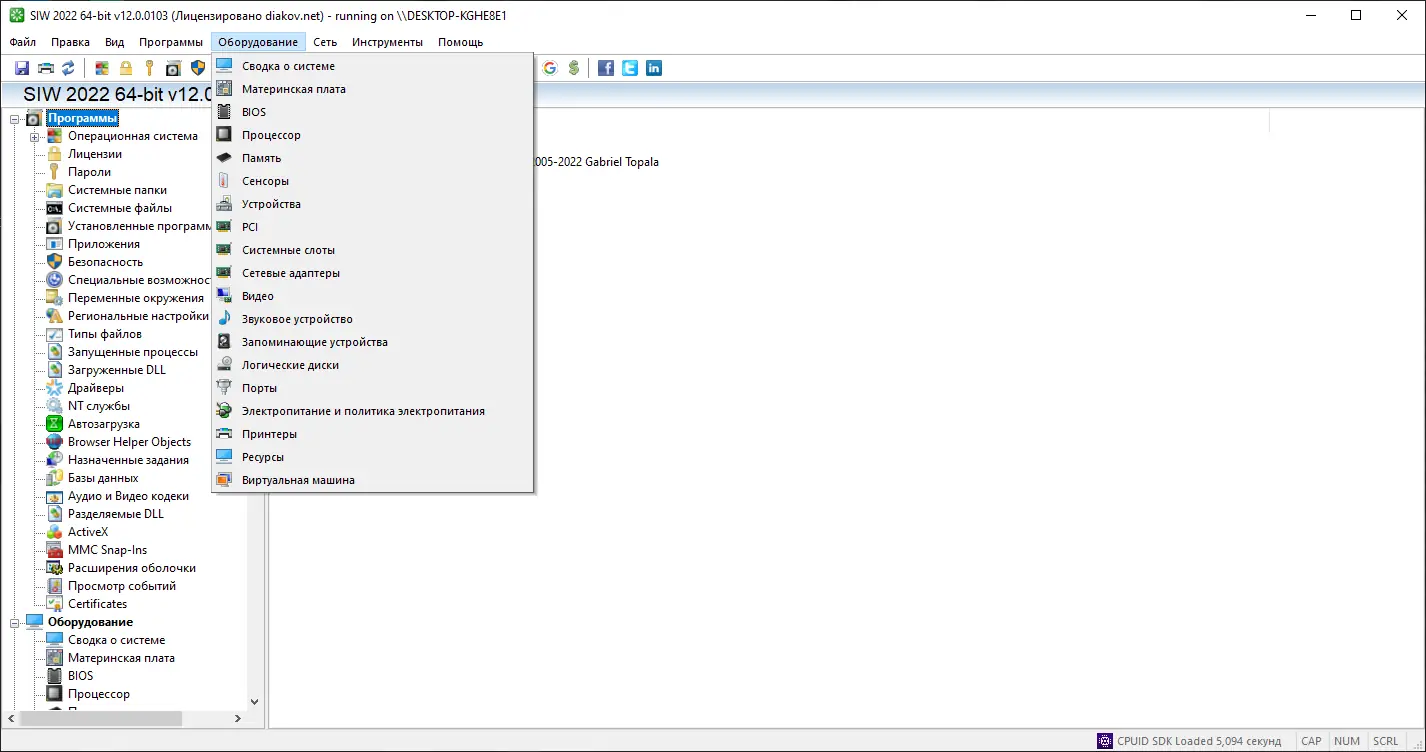1426x752 pixels.
Task: Open NT службы in the tree
Action: click(x=99, y=406)
